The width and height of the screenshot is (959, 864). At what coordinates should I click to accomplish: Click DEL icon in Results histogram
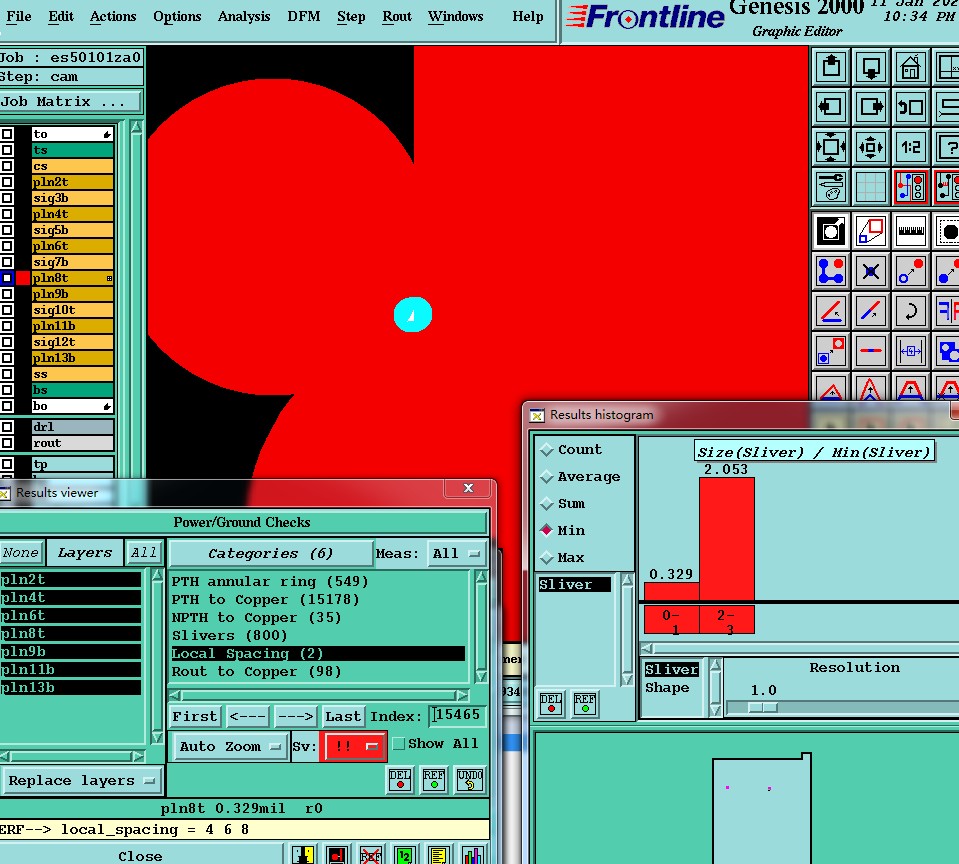pos(550,703)
